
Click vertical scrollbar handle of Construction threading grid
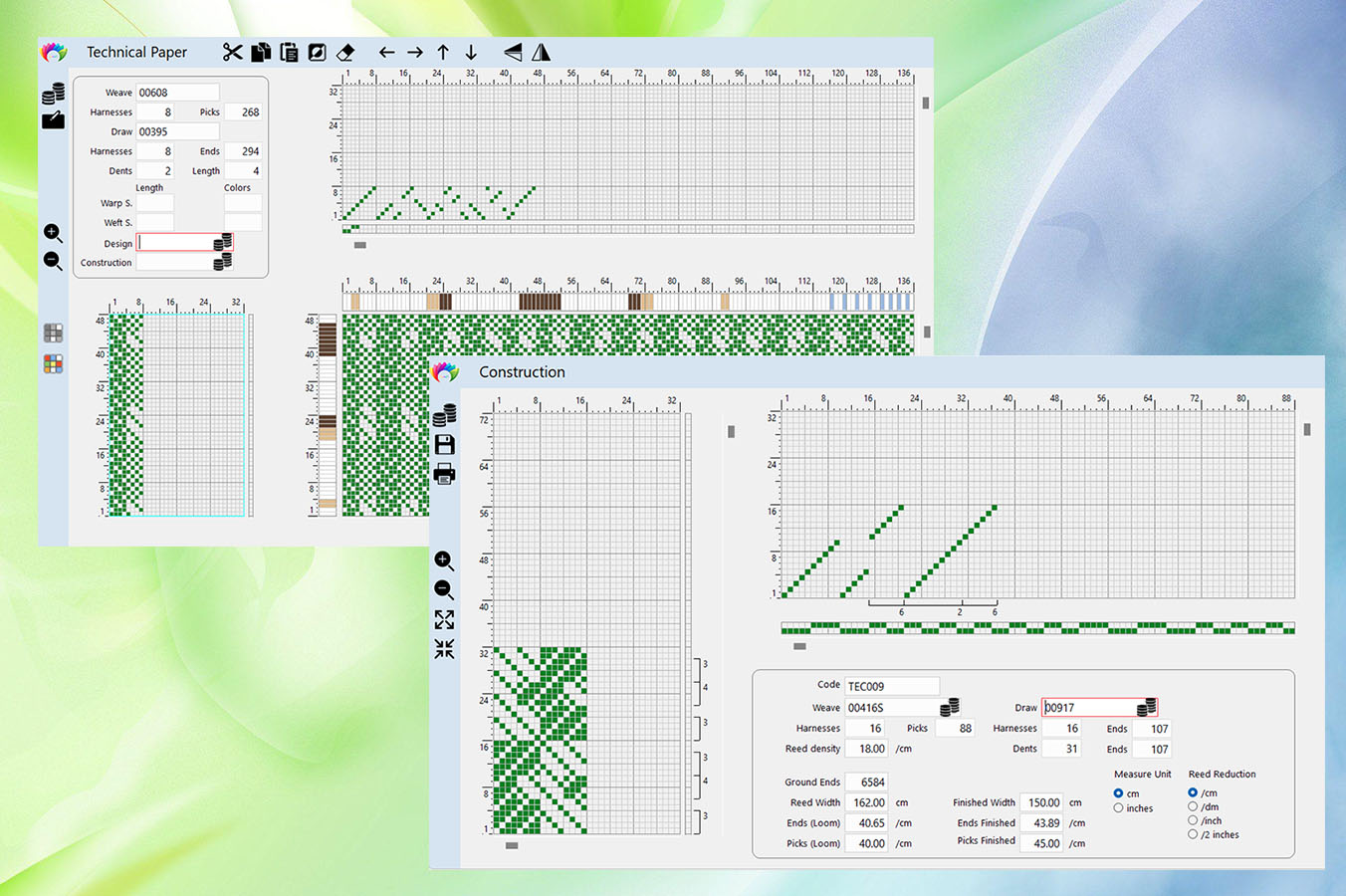click(x=1307, y=430)
